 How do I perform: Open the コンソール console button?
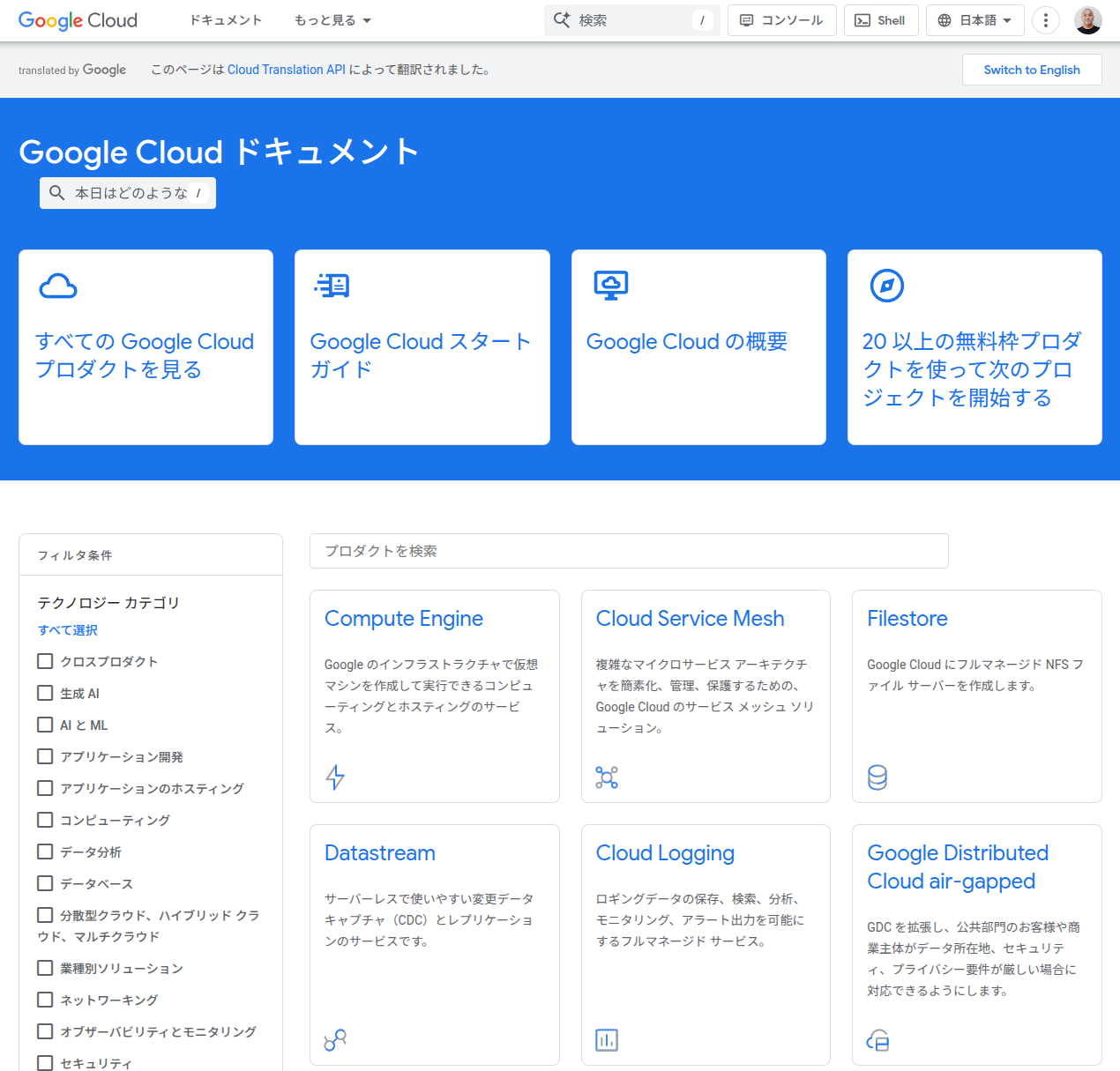[781, 20]
